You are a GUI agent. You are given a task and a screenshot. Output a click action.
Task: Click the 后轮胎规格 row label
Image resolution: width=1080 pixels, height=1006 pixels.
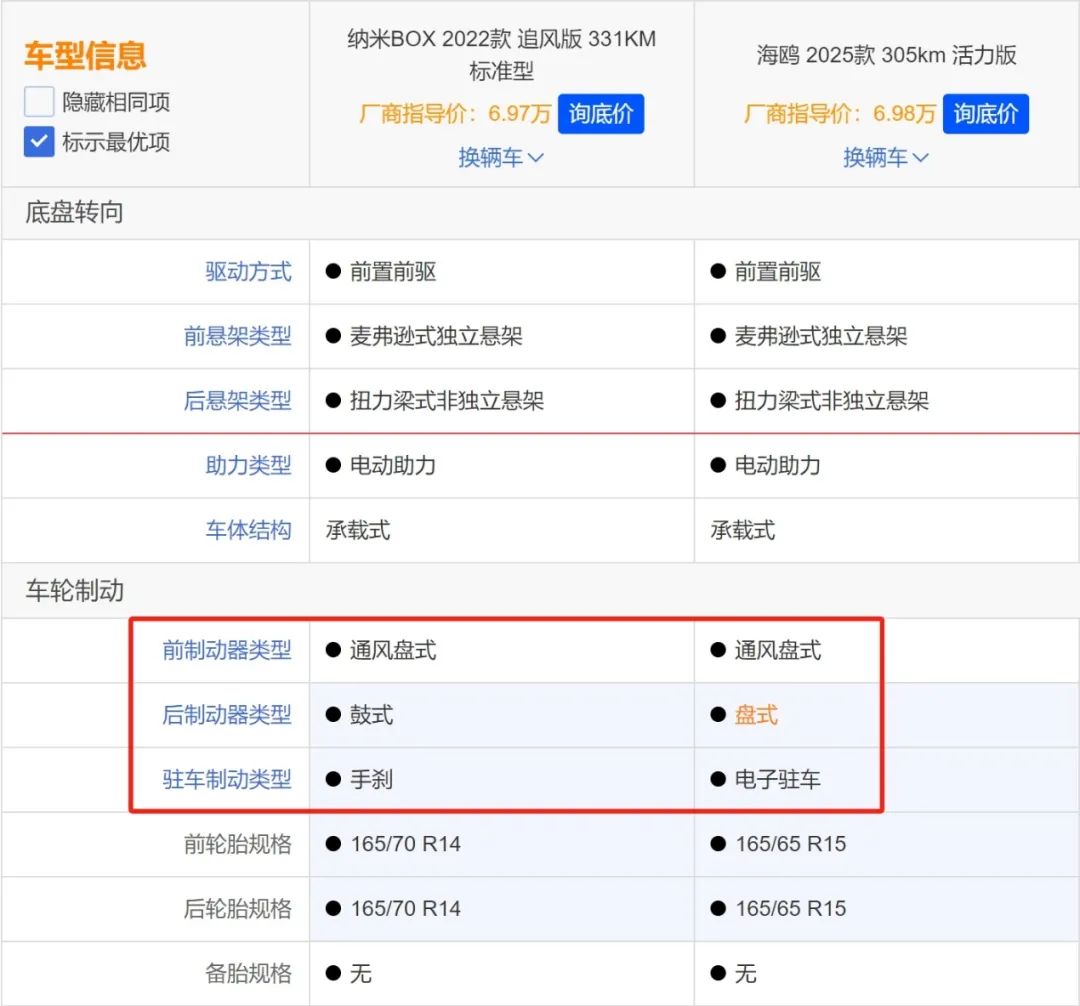[x=238, y=909]
